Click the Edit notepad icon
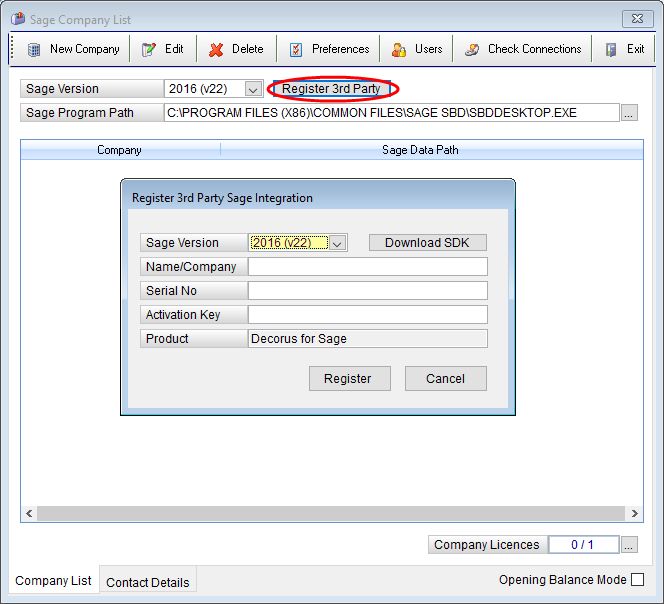This screenshot has height=604, width=664. point(149,50)
